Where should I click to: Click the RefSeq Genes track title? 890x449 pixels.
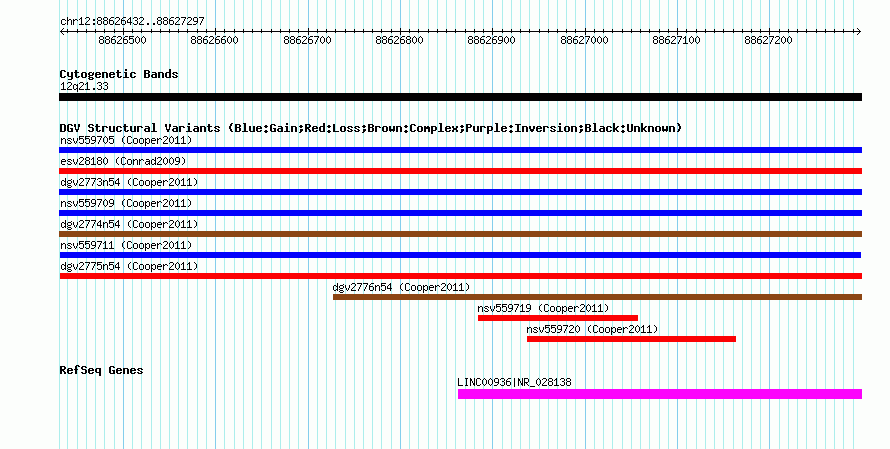pyautogui.click(x=101, y=370)
